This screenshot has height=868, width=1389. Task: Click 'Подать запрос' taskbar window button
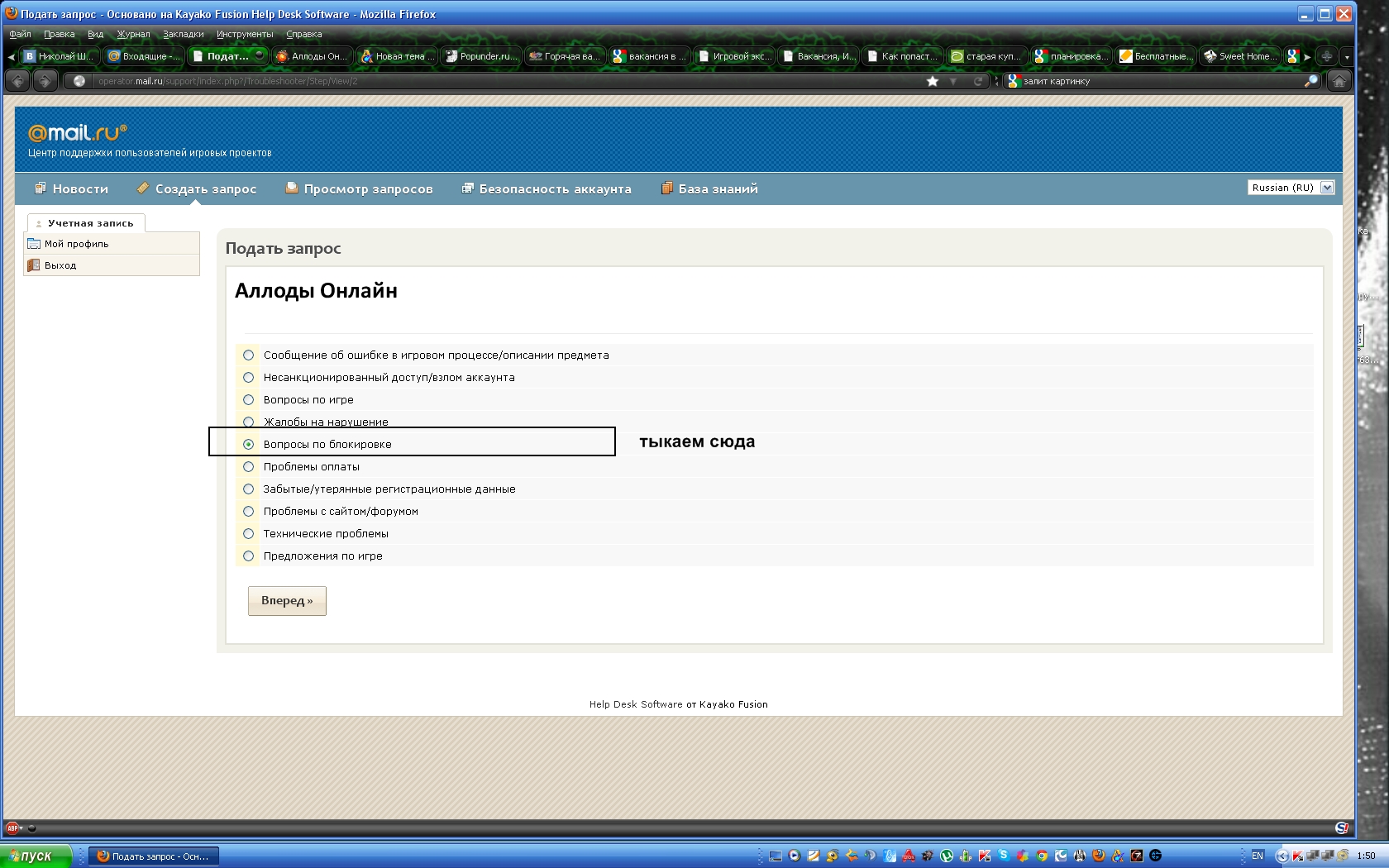(154, 856)
